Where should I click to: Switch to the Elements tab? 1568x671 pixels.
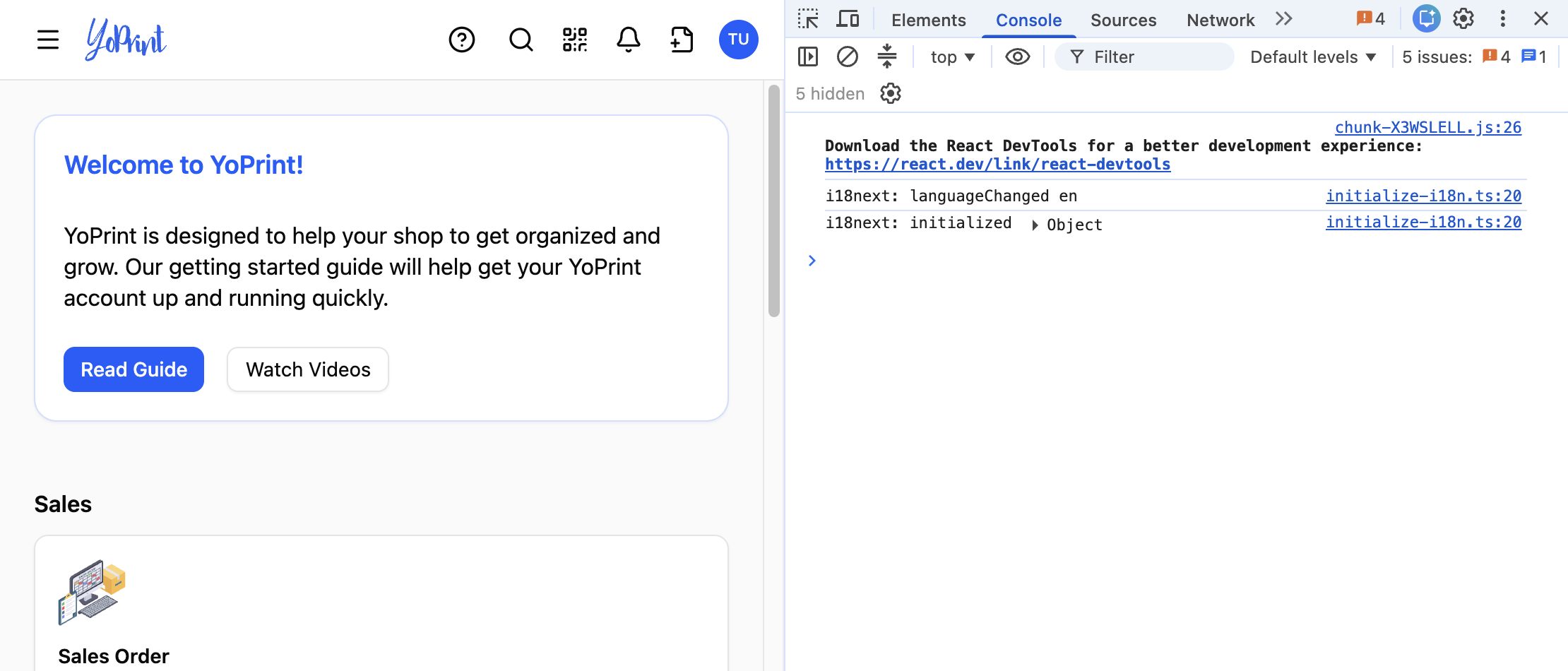coord(928,20)
